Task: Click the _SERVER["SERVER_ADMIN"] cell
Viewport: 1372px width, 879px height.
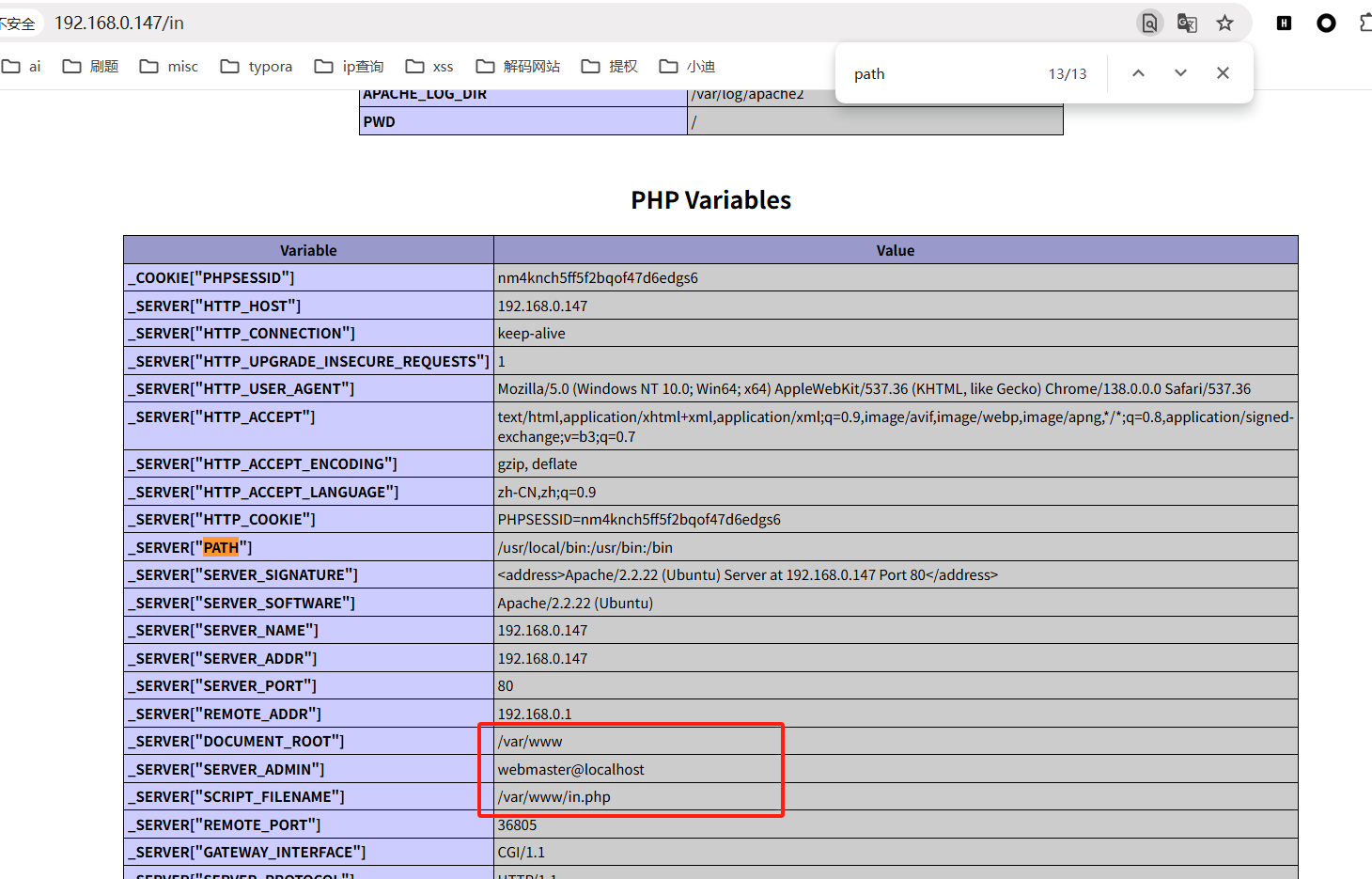Action: (x=308, y=769)
